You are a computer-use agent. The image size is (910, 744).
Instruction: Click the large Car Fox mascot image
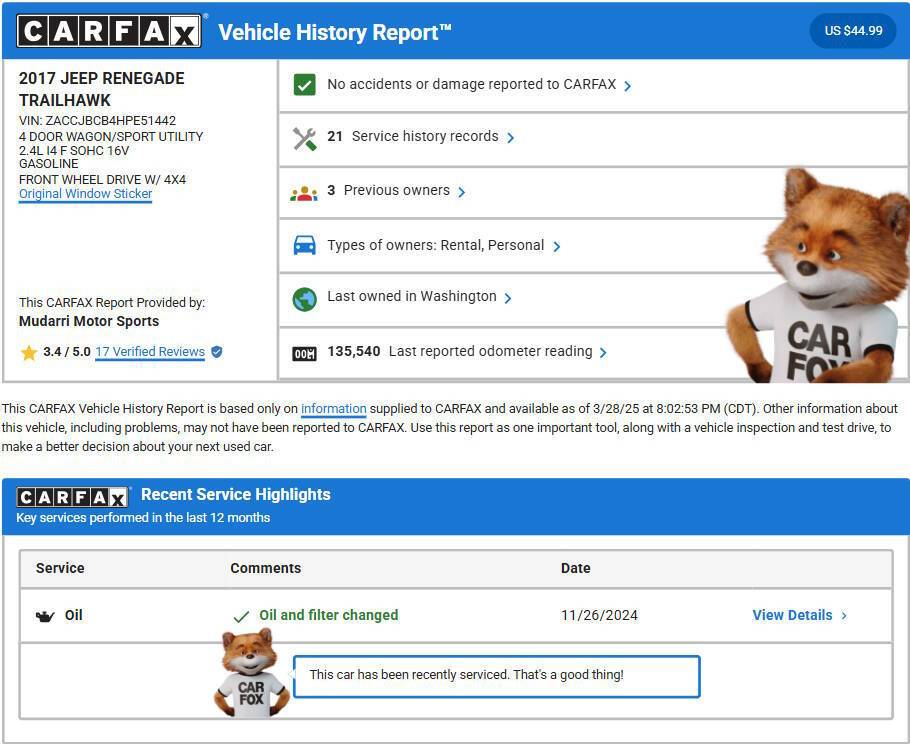pyautogui.click(x=819, y=276)
